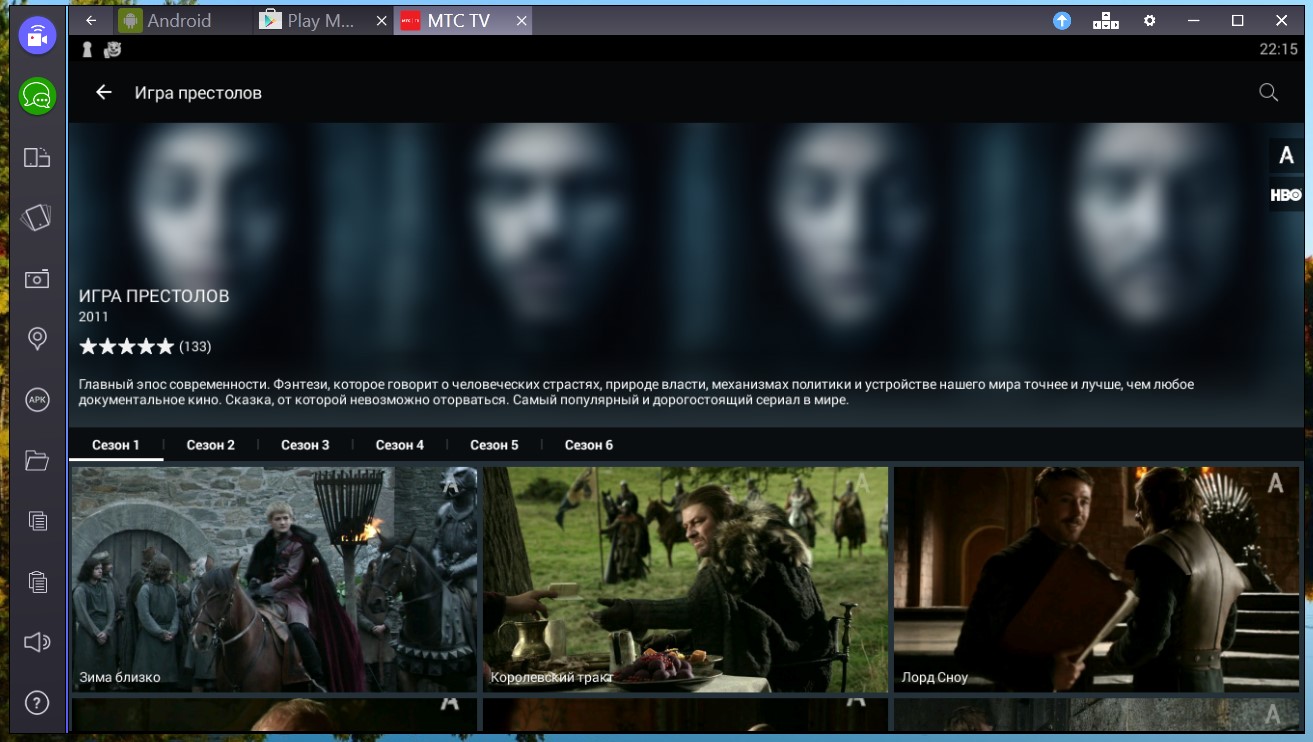
Task: Click the speaker volume icon
Action: (x=37, y=642)
